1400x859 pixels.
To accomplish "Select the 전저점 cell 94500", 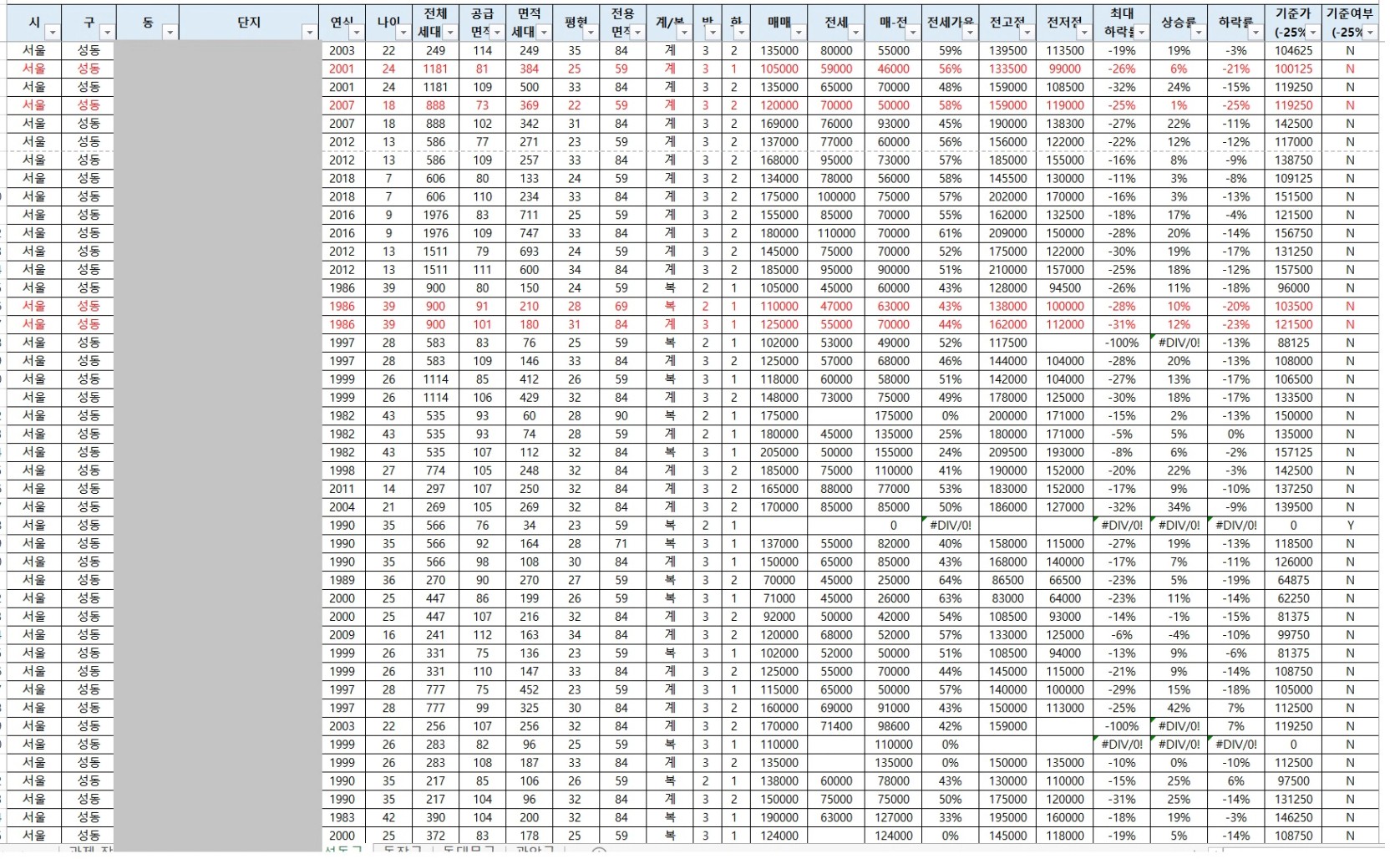I will (x=1065, y=287).
